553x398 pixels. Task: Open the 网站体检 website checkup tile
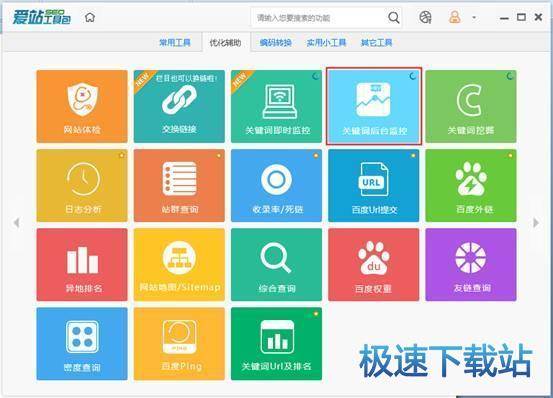pyautogui.click(x=82, y=106)
